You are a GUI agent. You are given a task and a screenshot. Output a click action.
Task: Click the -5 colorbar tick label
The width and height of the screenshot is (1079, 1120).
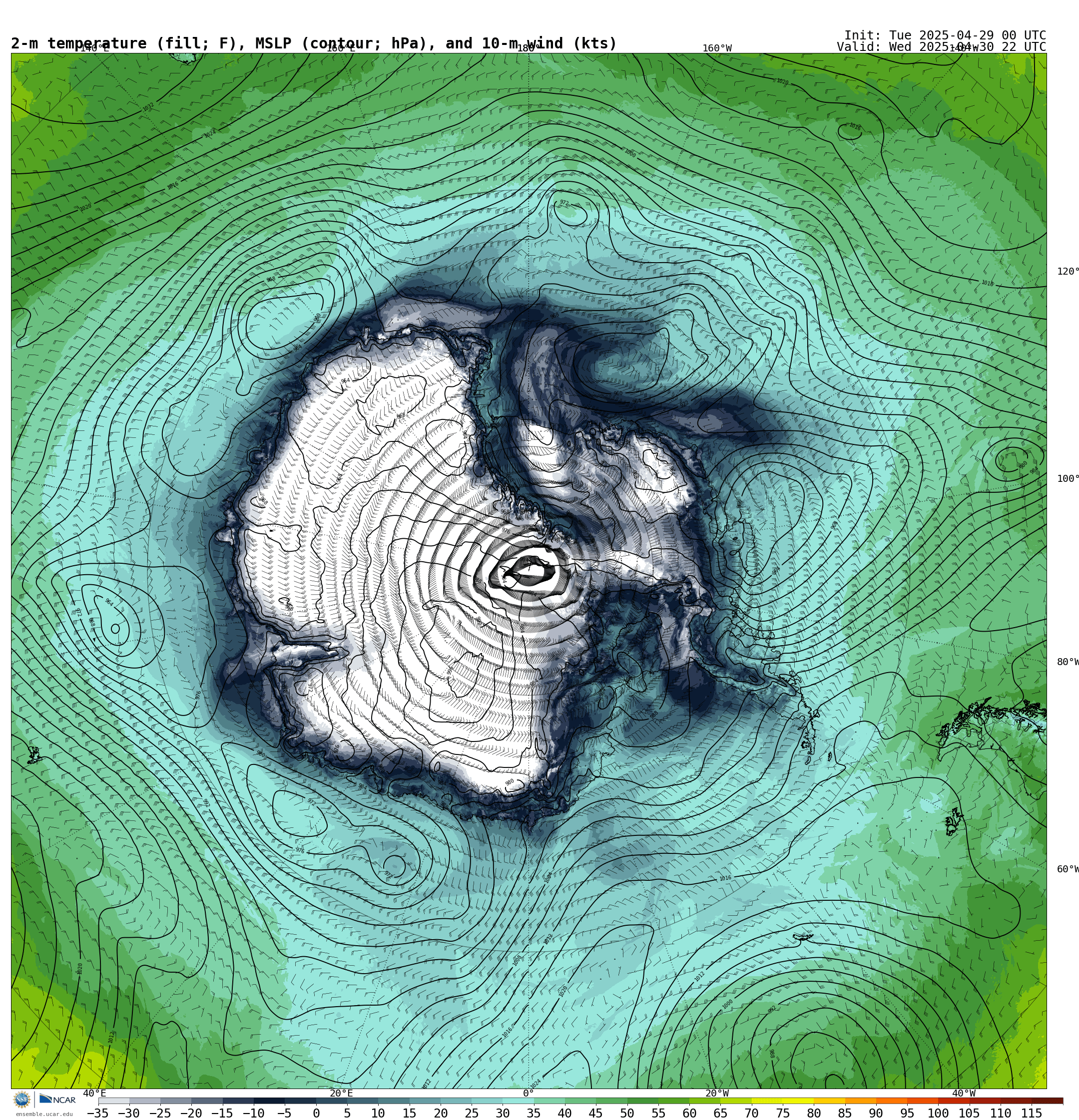tap(284, 1113)
